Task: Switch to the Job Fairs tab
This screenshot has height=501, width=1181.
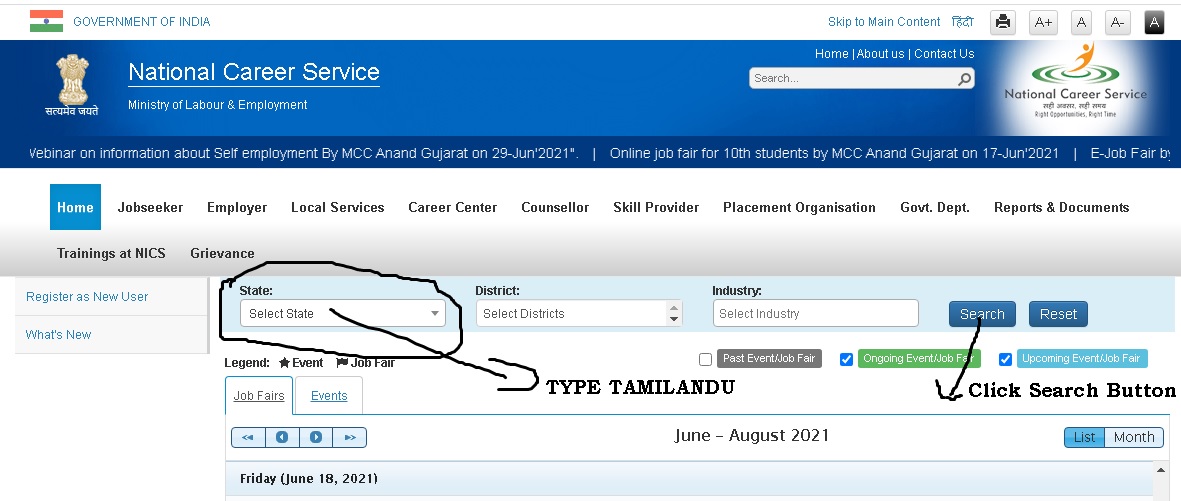Action: coord(259,396)
